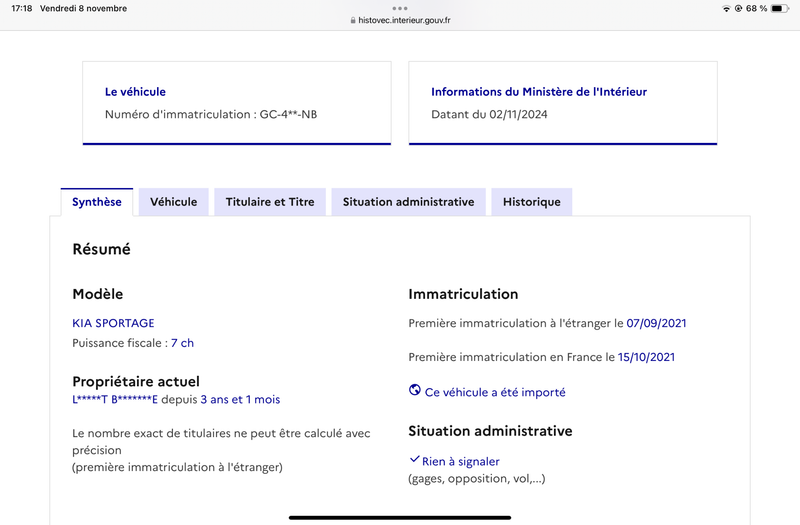Tap the orientation lock status icon

738,9
